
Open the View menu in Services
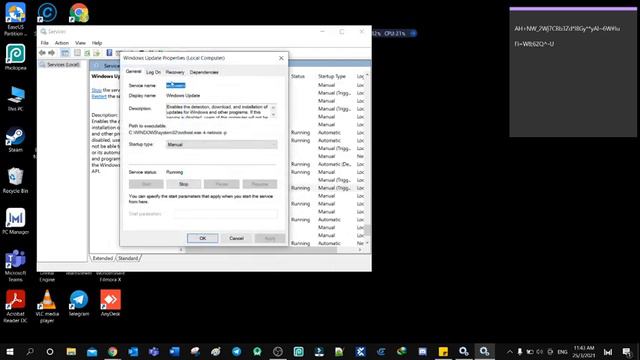pos(80,43)
